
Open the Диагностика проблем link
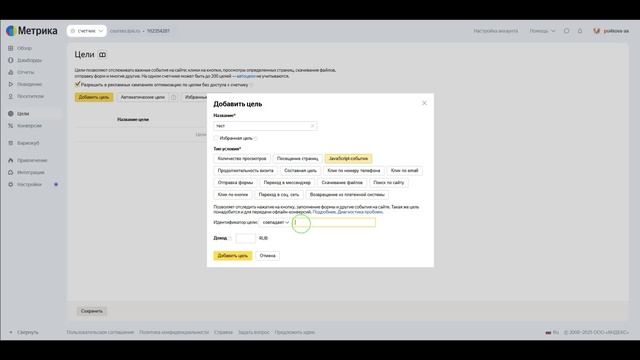click(360, 212)
